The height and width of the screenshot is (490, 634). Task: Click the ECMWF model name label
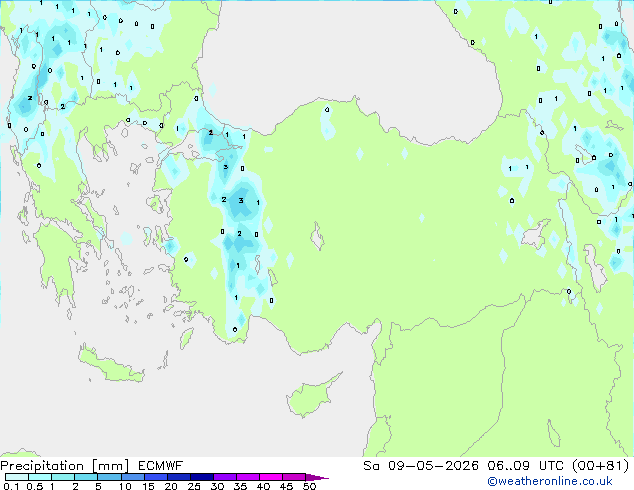161,466
